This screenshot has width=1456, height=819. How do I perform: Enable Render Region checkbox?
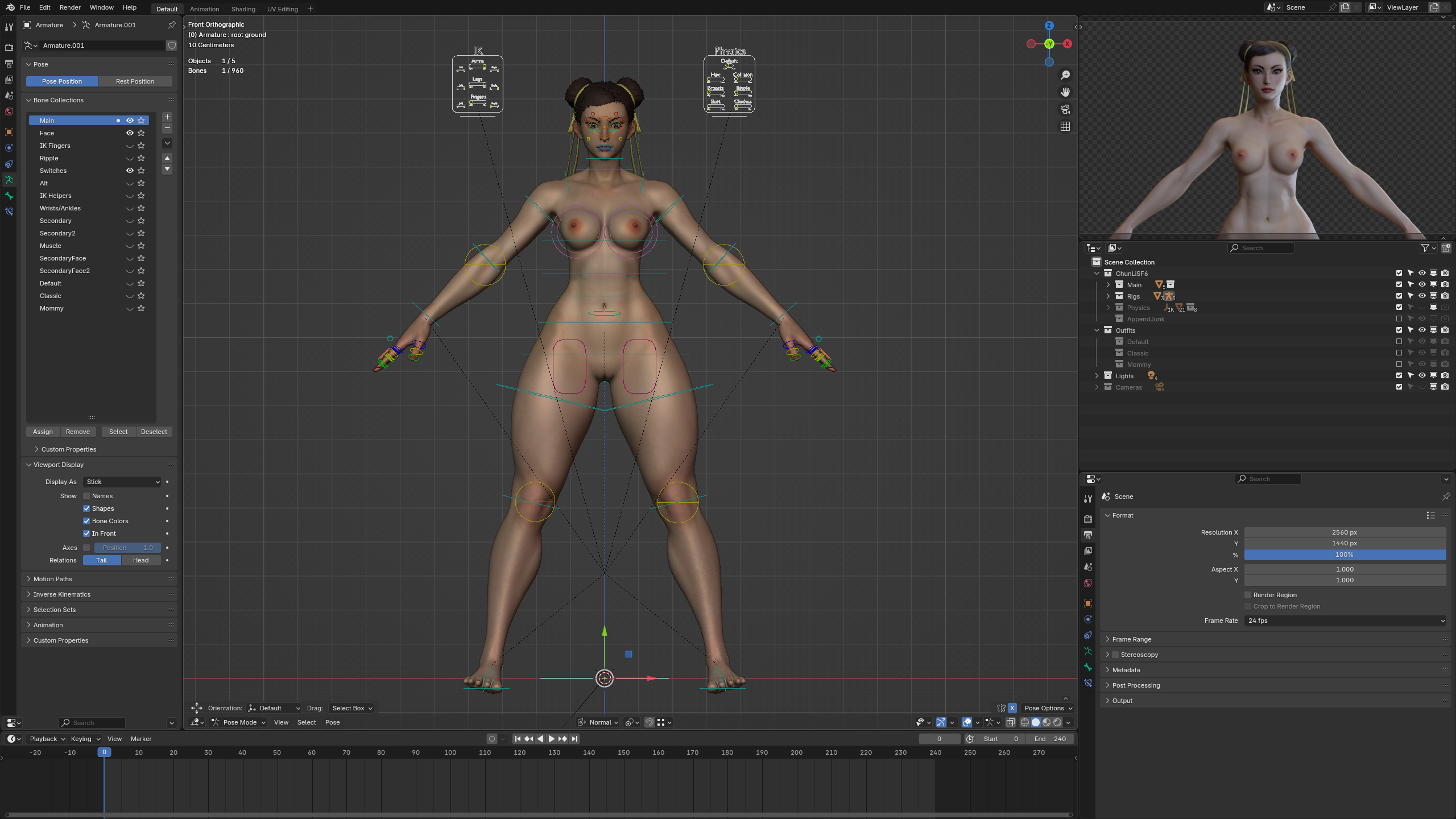pyautogui.click(x=1248, y=595)
